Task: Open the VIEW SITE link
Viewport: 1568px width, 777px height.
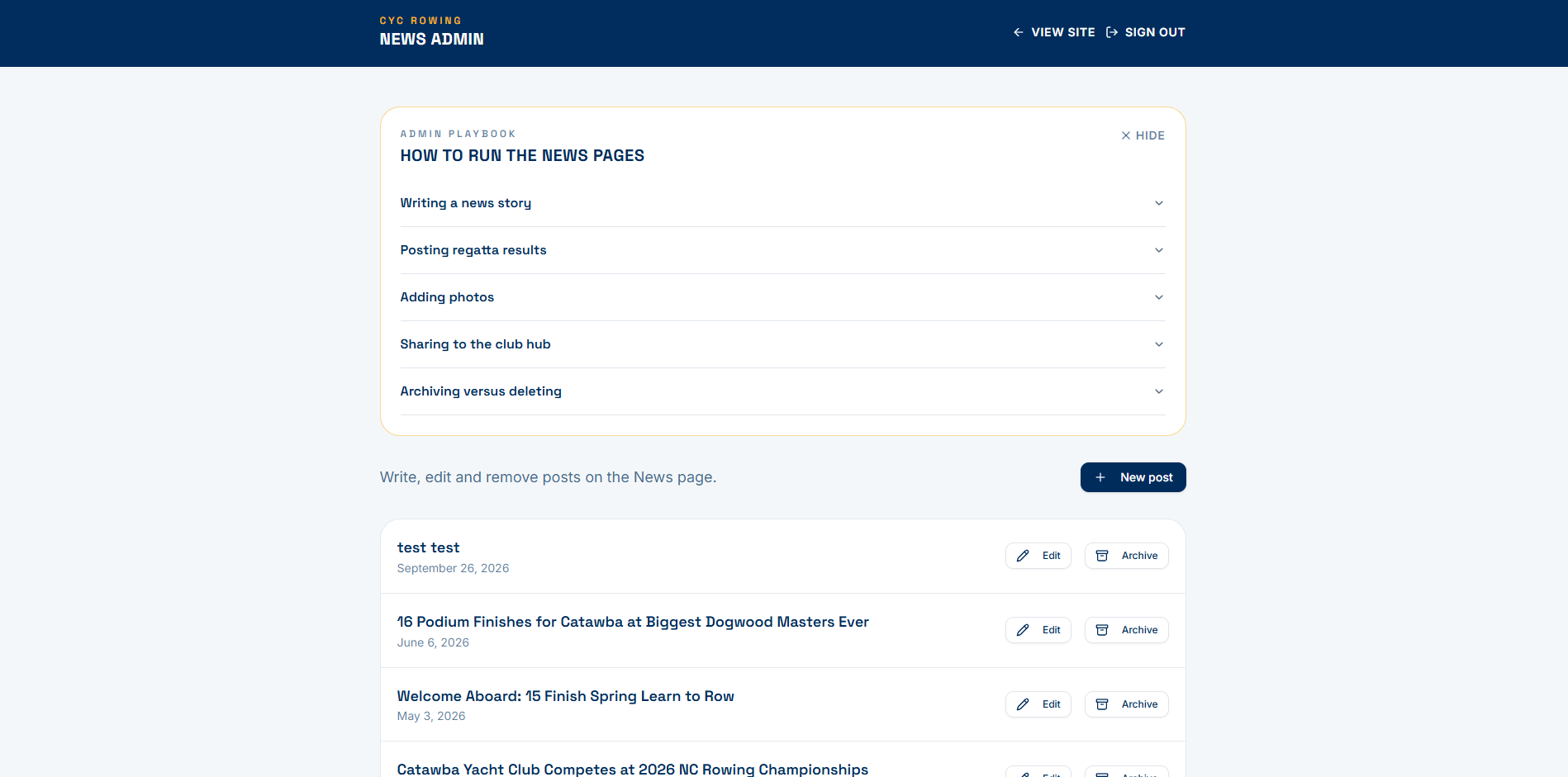Action: point(1054,32)
